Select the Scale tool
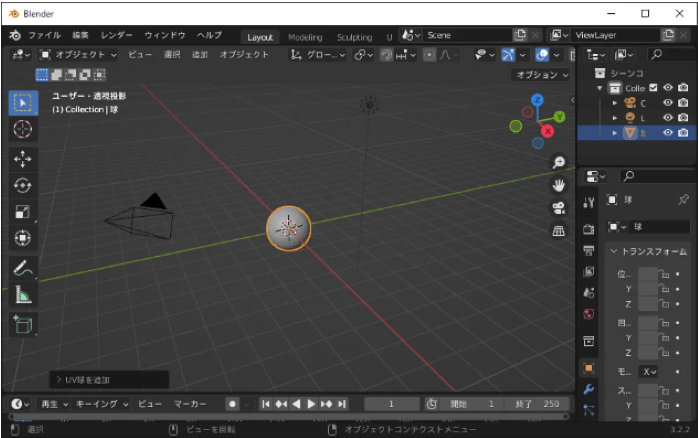Screen dimensions: 698x438 pos(23,212)
